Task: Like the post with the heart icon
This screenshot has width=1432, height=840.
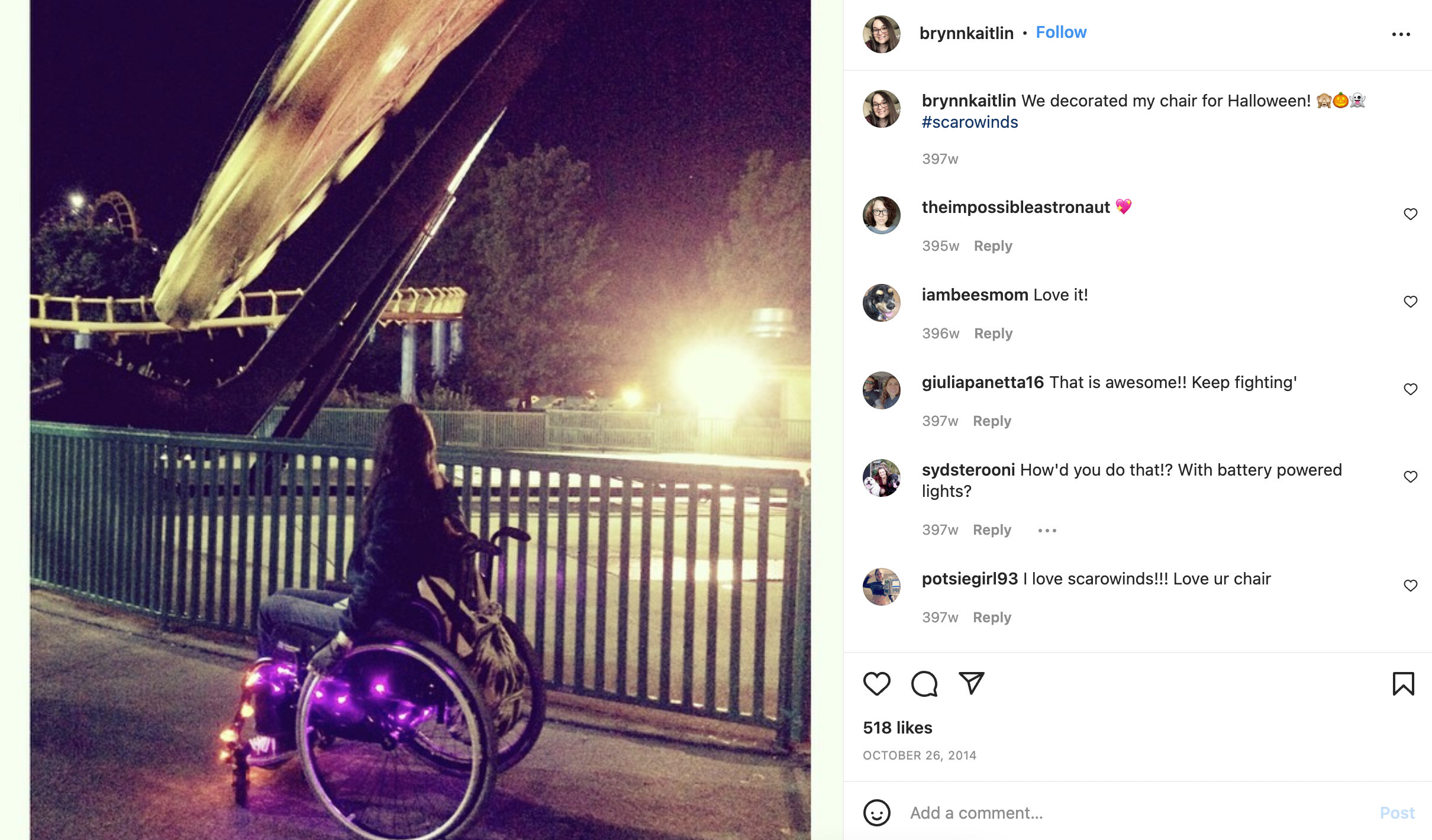Action: pos(876,684)
